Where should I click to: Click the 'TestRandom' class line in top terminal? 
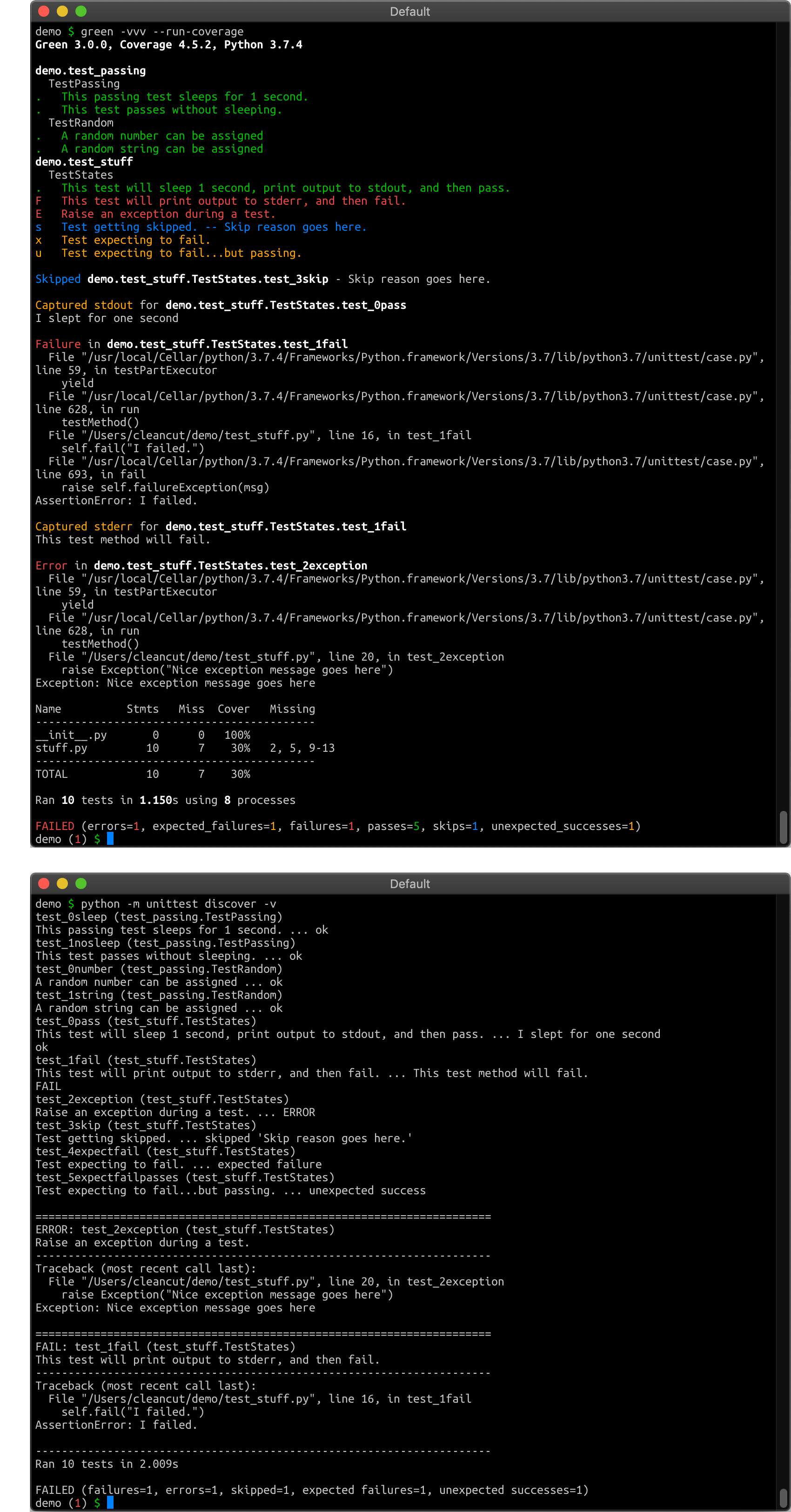(x=81, y=123)
